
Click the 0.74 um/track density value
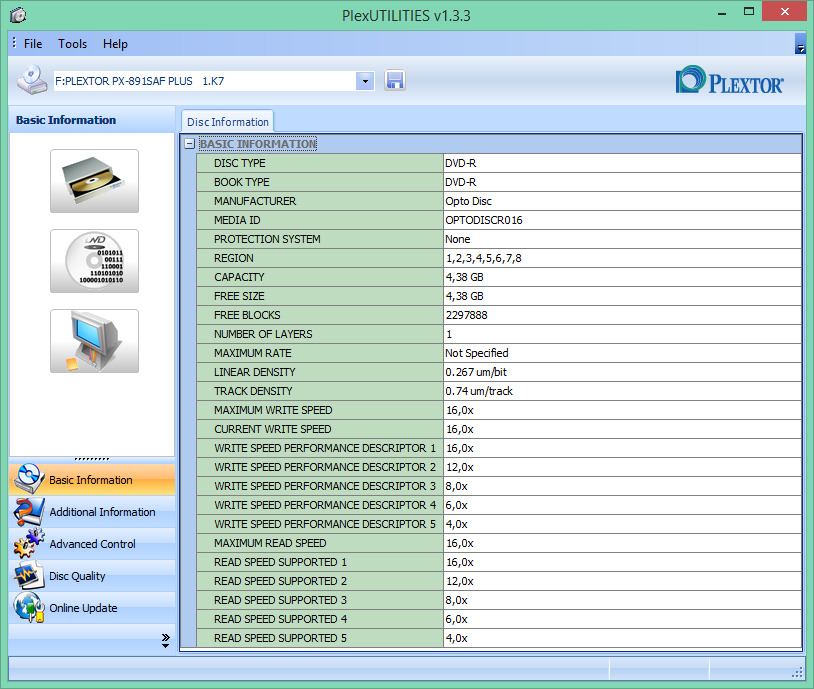coord(479,391)
